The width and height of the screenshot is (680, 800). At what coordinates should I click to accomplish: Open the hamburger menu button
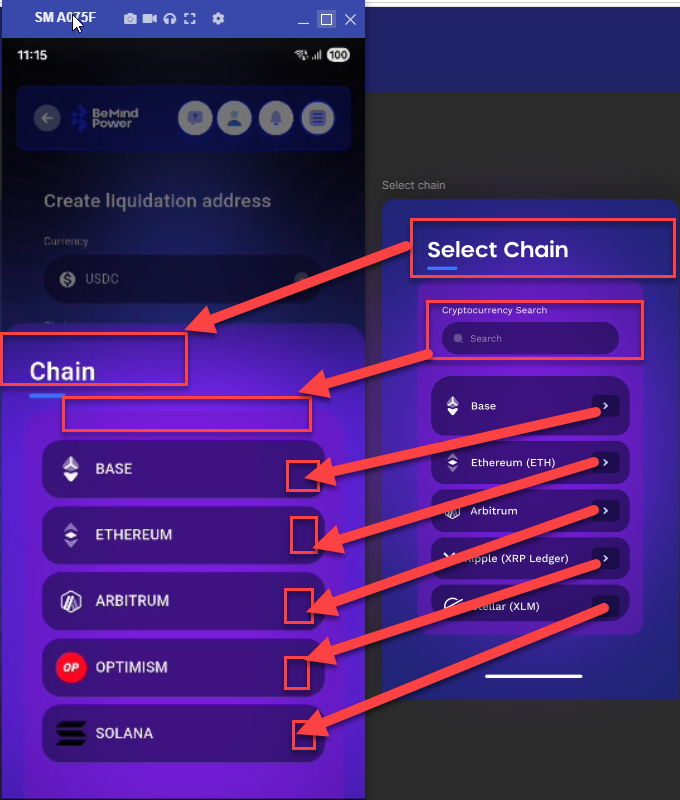click(x=317, y=119)
